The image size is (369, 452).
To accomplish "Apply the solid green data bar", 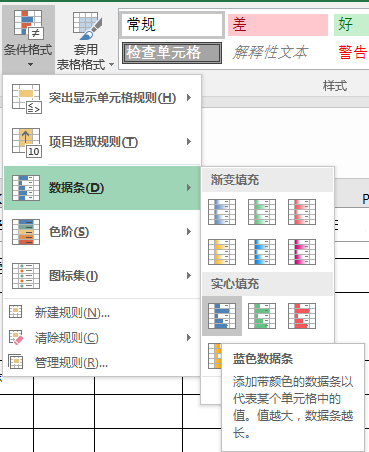I will coord(262,316).
